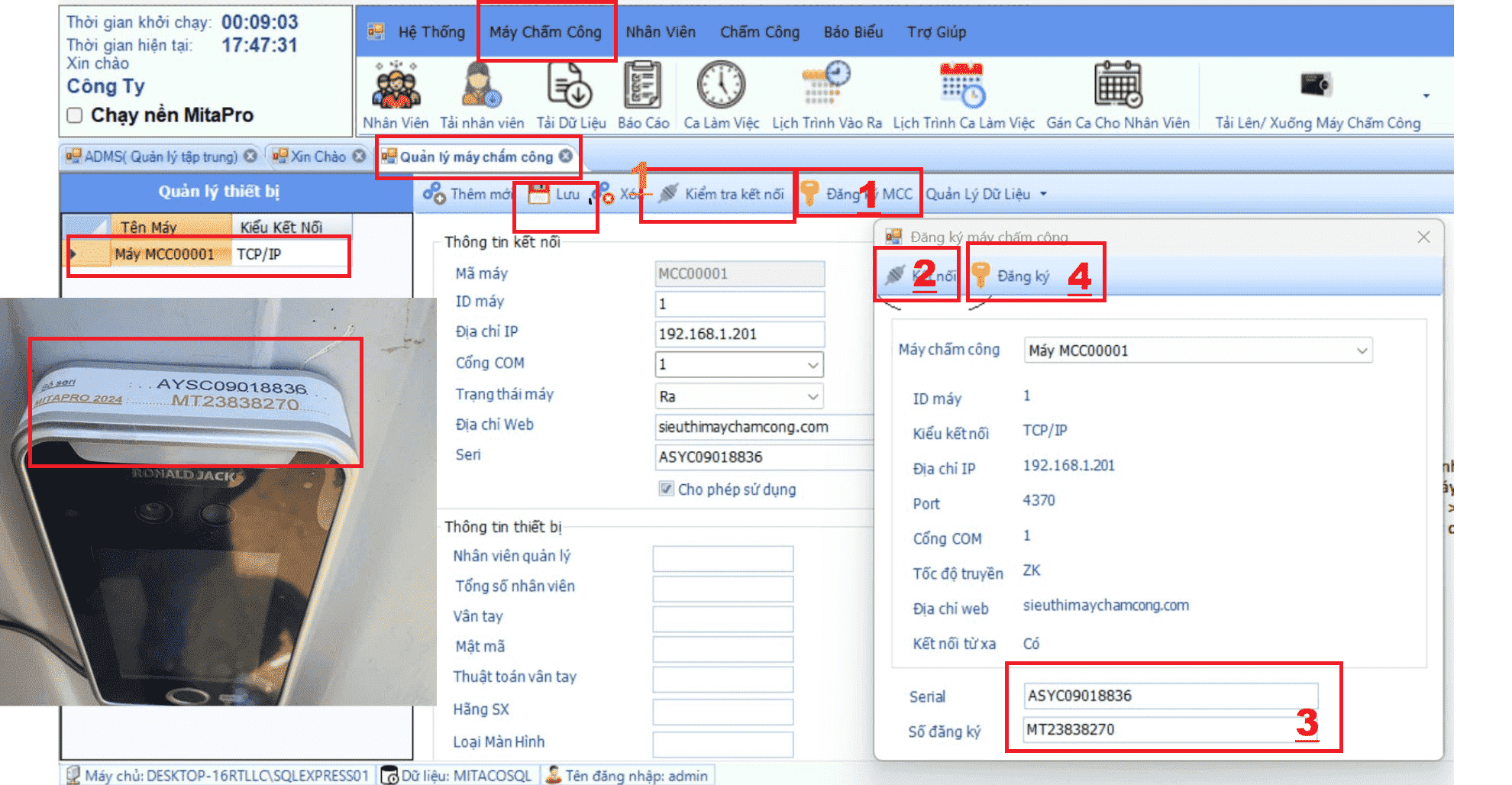Enable the Chạy nền MitaPro checkbox
The height and width of the screenshot is (785, 1512).
[75, 115]
